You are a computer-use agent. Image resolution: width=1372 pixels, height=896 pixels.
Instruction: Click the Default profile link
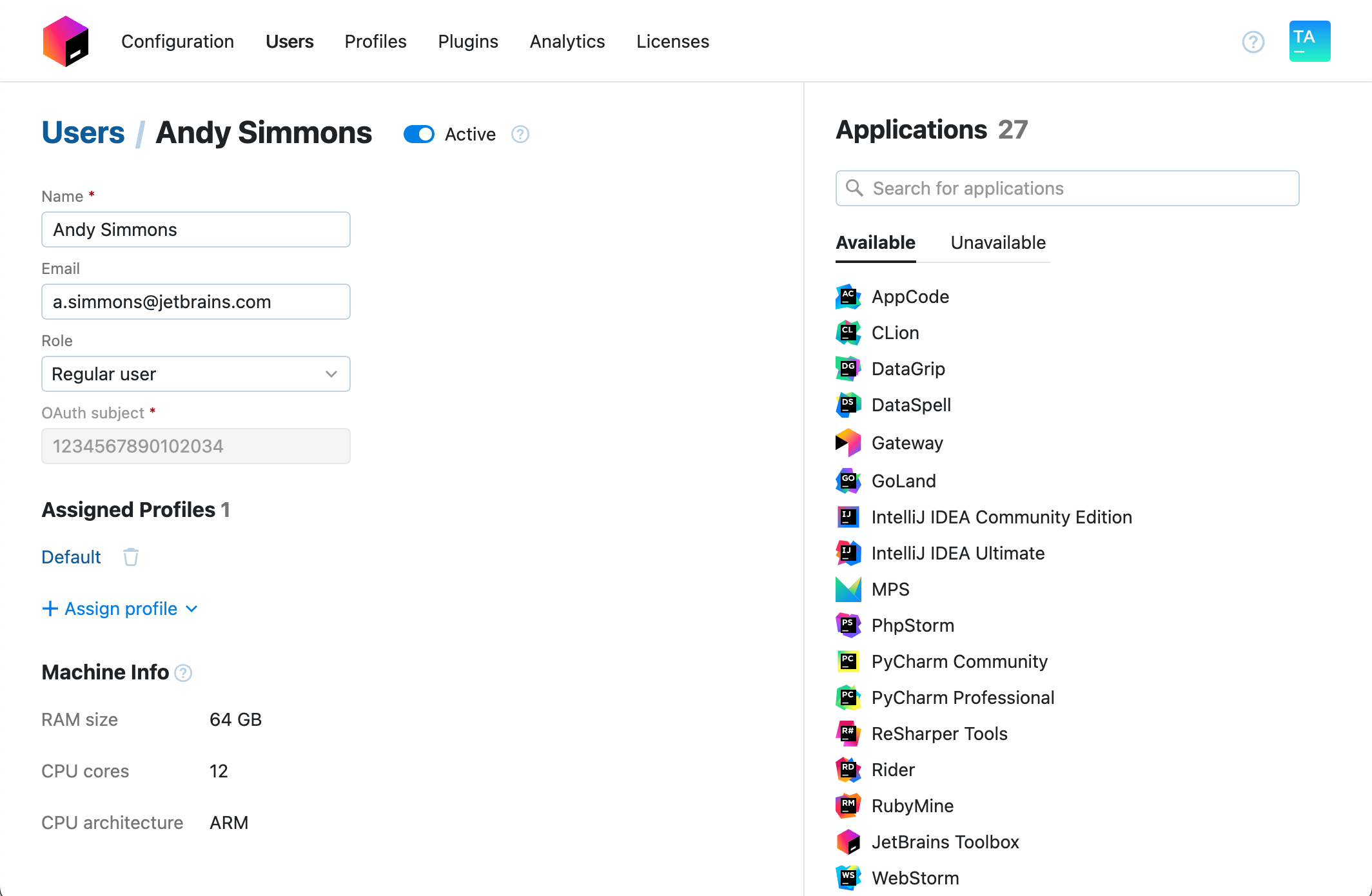point(70,557)
